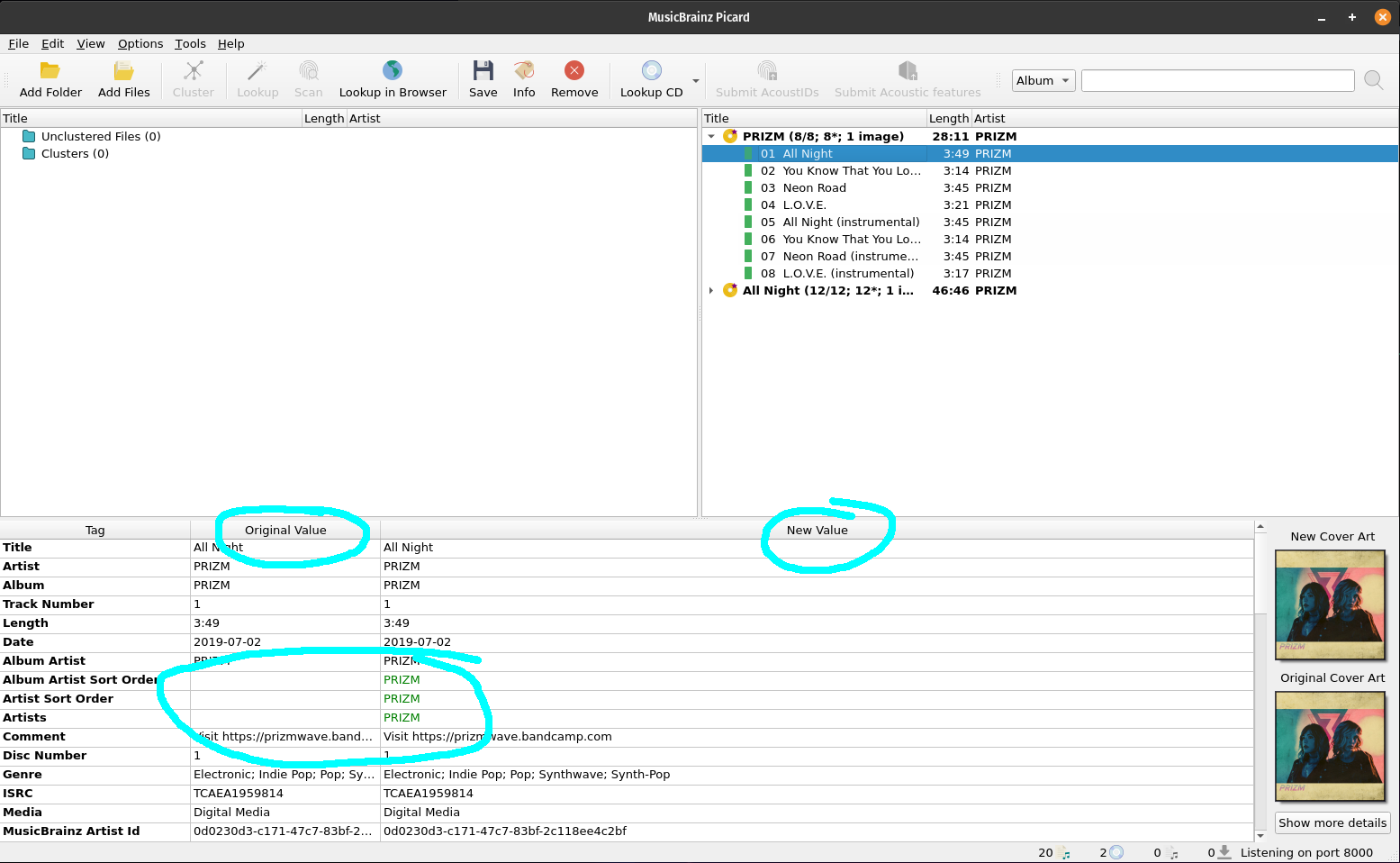This screenshot has width=1400, height=863.
Task: Expand the All Night album
Action: coord(711,291)
